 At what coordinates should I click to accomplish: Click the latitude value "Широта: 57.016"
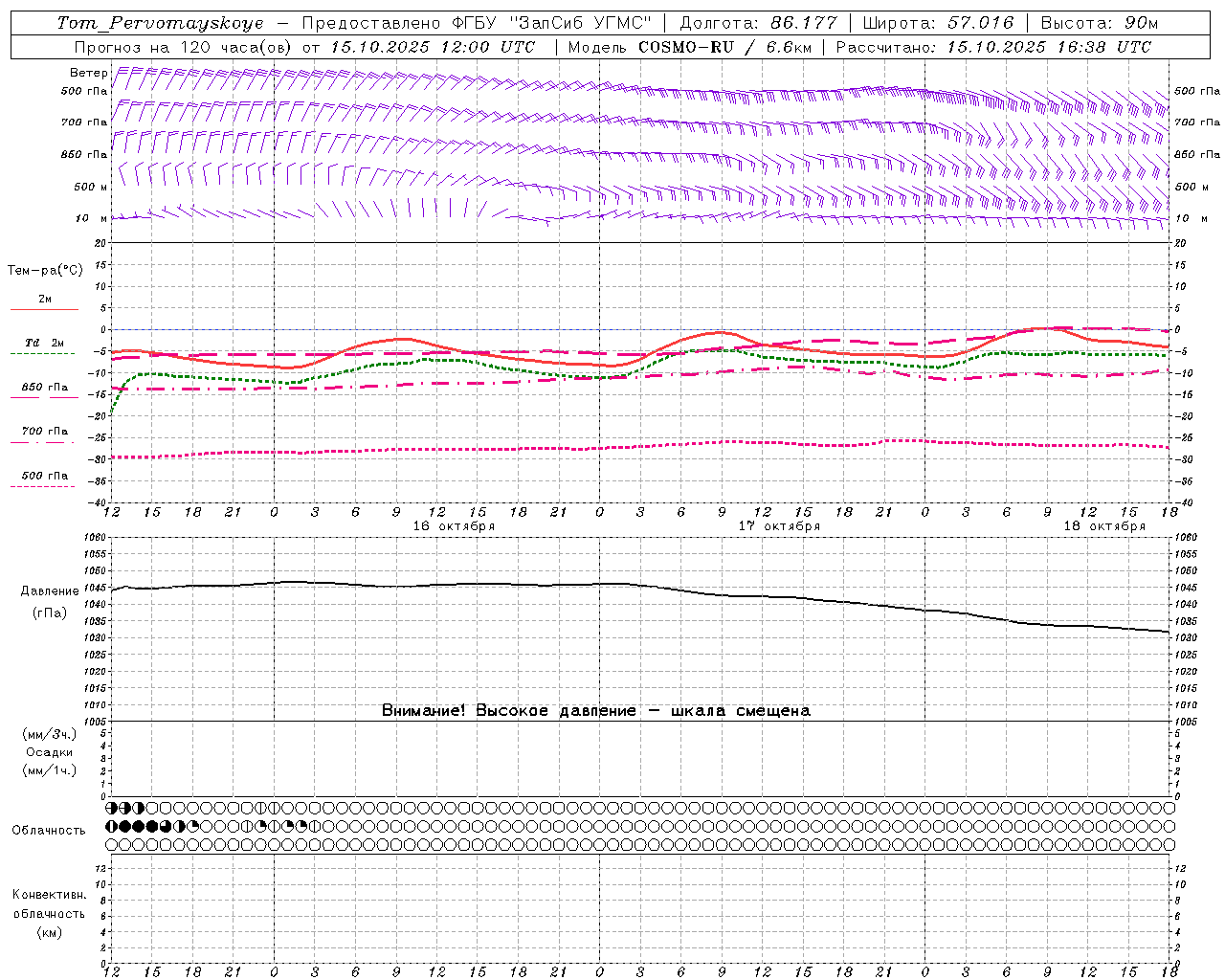[x=938, y=23]
